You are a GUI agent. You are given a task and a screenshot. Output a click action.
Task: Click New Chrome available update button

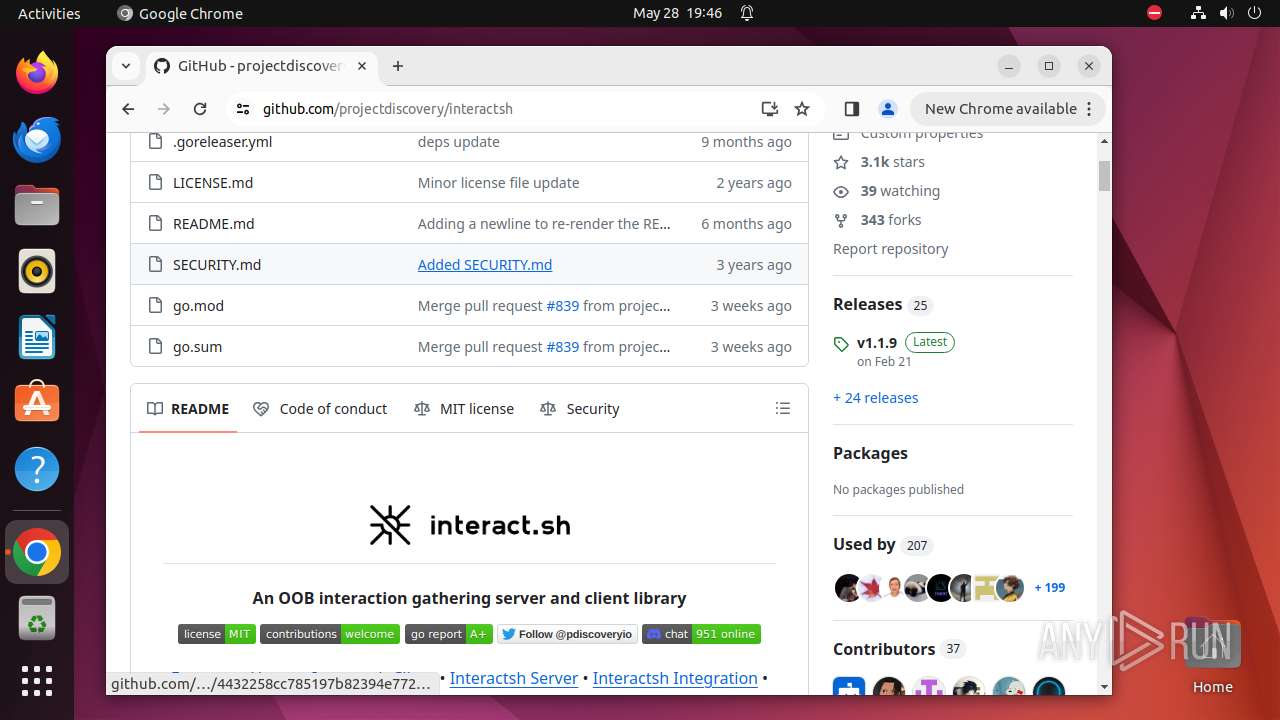click(1008, 109)
